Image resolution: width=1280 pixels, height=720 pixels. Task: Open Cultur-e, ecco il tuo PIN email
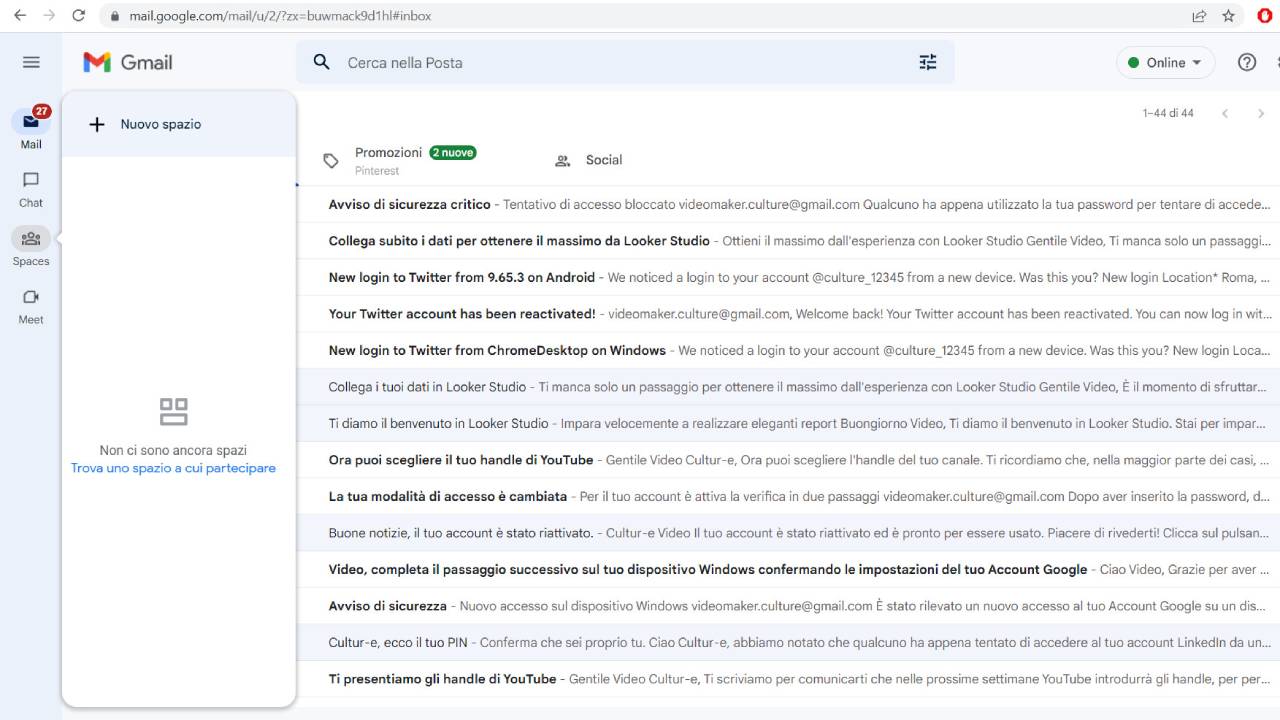pyautogui.click(x=788, y=642)
